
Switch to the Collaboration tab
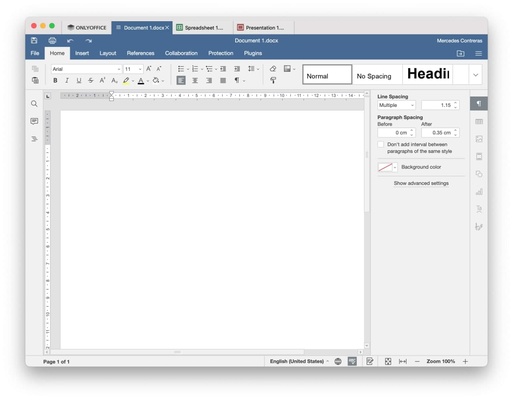coord(181,53)
